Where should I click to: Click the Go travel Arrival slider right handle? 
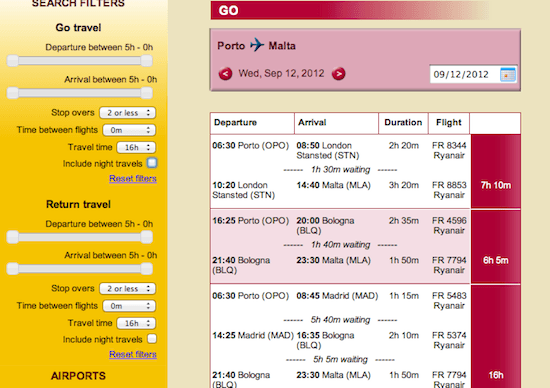(147, 93)
